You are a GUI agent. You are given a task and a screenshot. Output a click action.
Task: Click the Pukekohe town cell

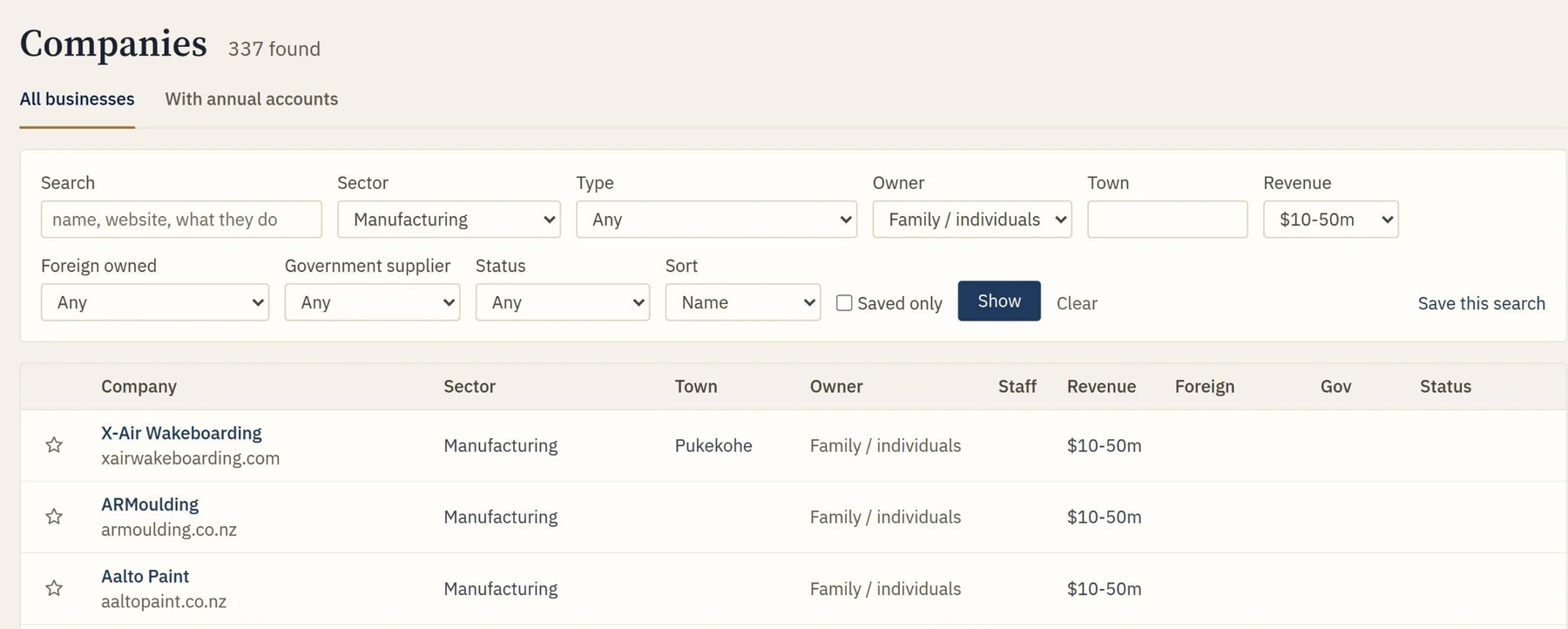(713, 446)
